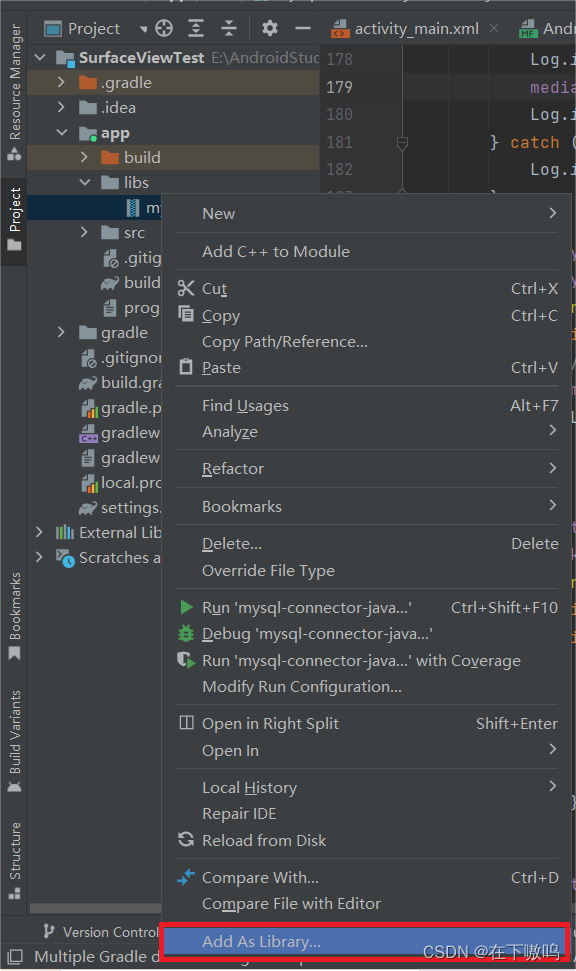
Task: Choose Add C++ to Module
Action: [x=367, y=251]
